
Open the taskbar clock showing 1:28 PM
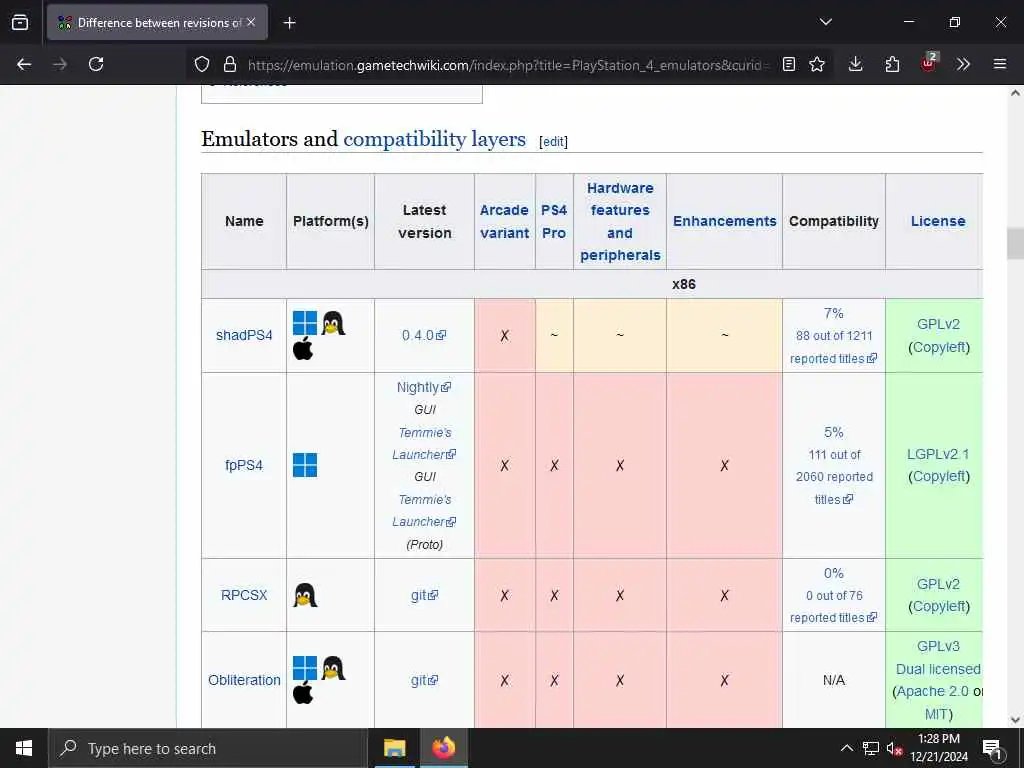pyautogui.click(x=938, y=748)
